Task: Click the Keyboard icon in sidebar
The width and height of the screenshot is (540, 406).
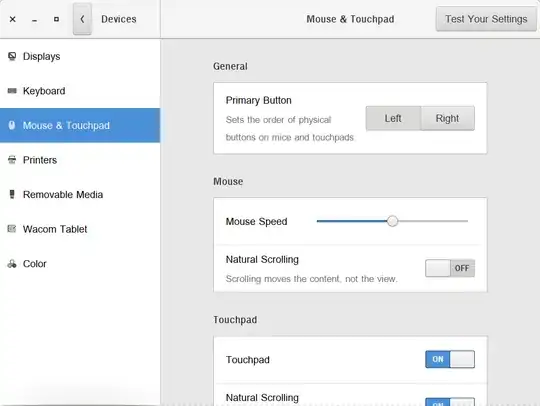Action: pos(12,91)
